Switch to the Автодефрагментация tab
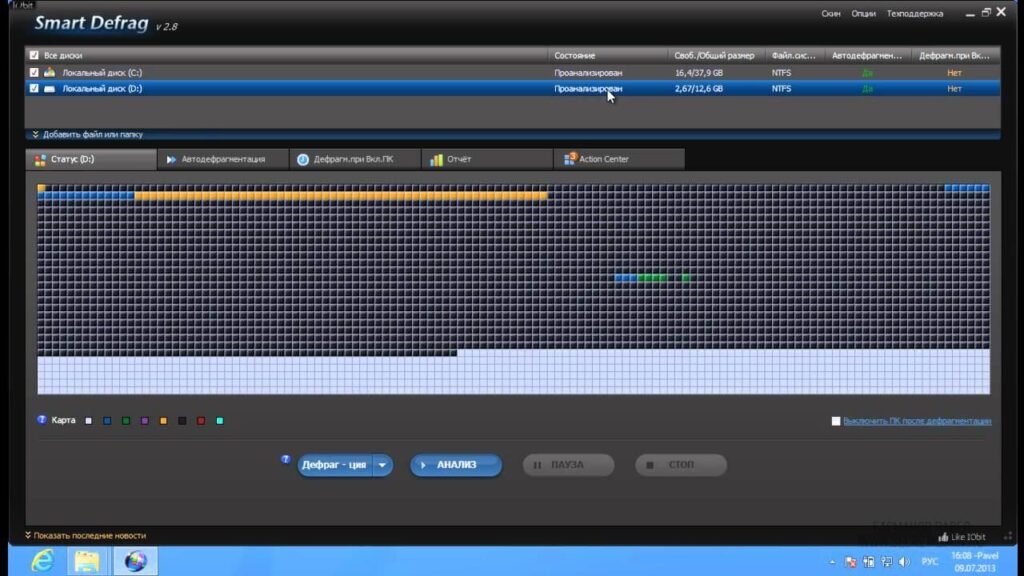Viewport: 1024px width, 576px height. click(x=223, y=159)
